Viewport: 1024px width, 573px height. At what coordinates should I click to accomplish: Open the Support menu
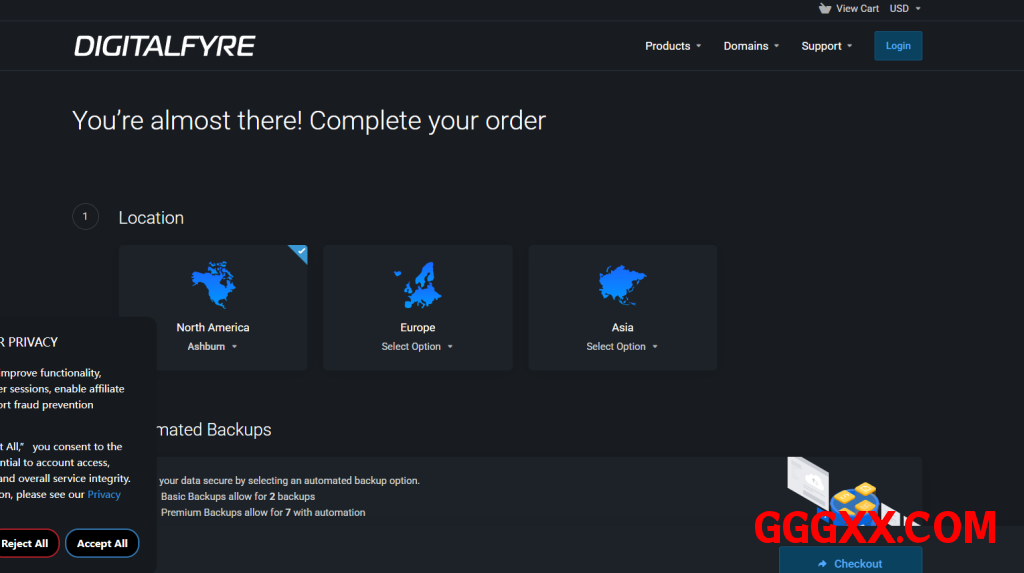[827, 46]
